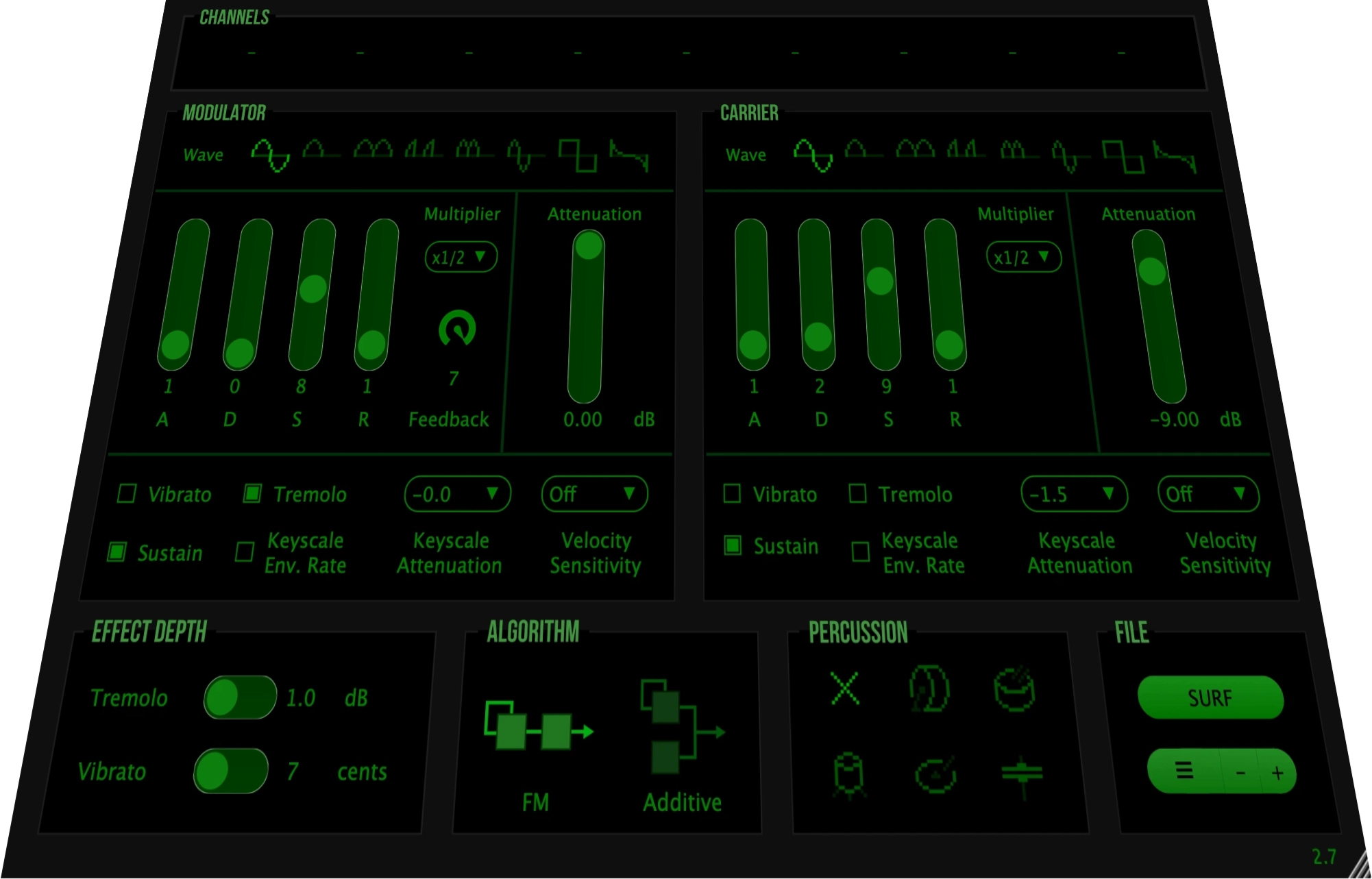
Task: Click the percussion X (off) icon
Action: [x=844, y=688]
